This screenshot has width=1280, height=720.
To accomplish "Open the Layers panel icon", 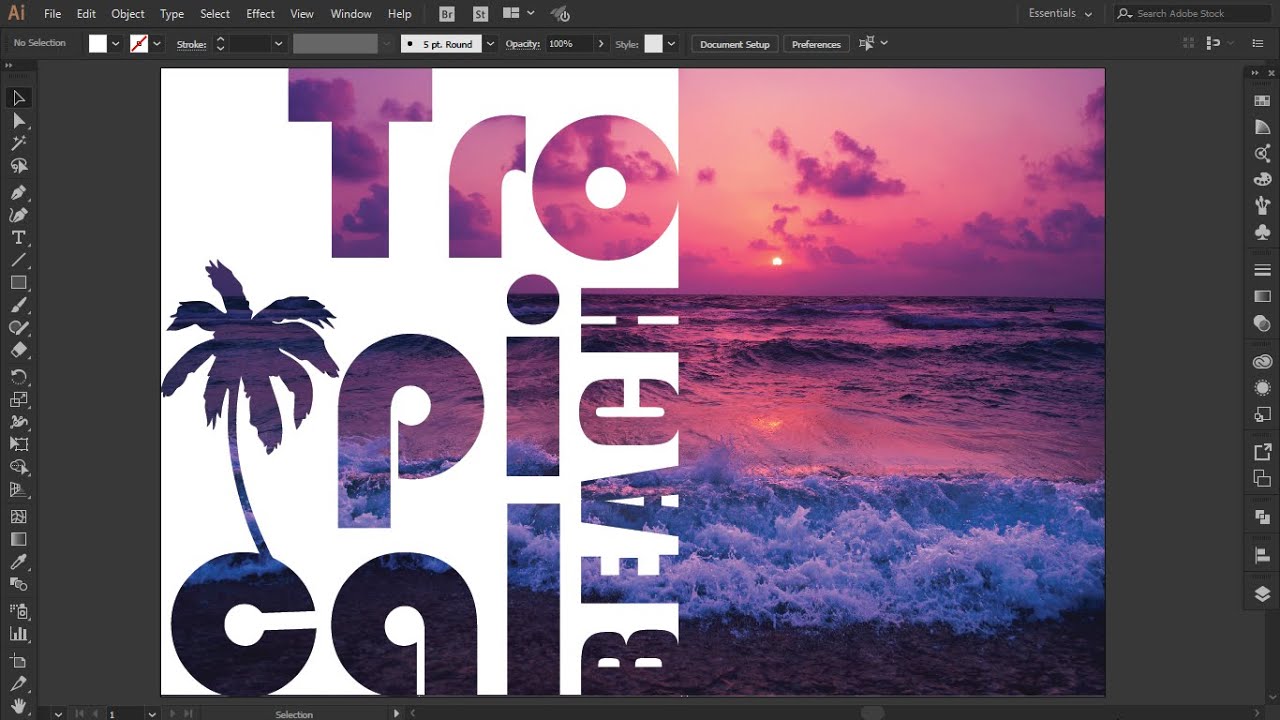I will (x=1262, y=594).
